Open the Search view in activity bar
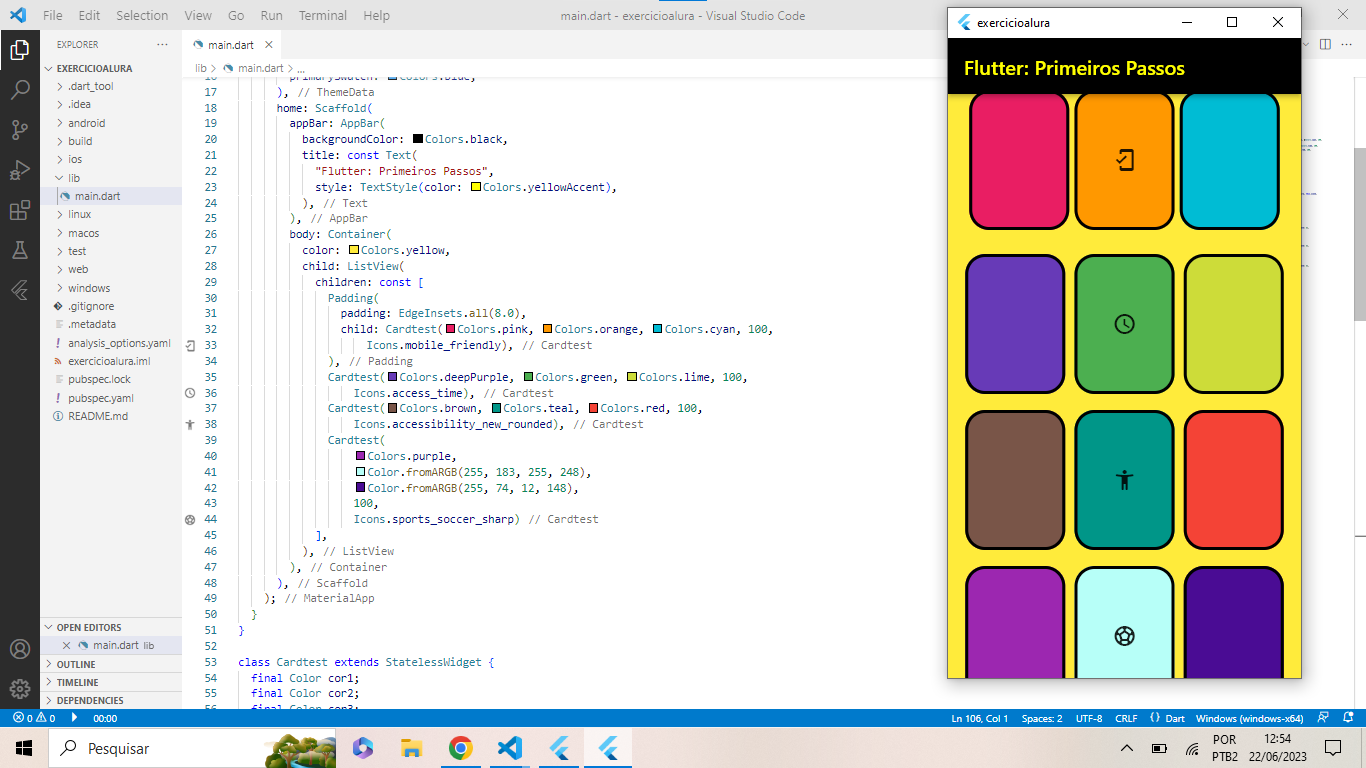 click(x=20, y=90)
